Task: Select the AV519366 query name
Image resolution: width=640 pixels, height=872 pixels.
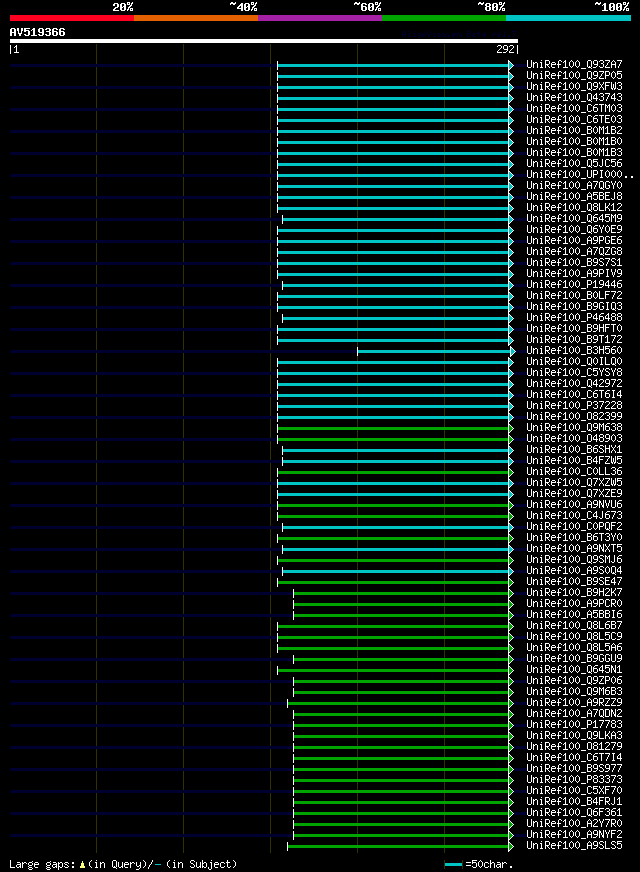Action: (37, 32)
